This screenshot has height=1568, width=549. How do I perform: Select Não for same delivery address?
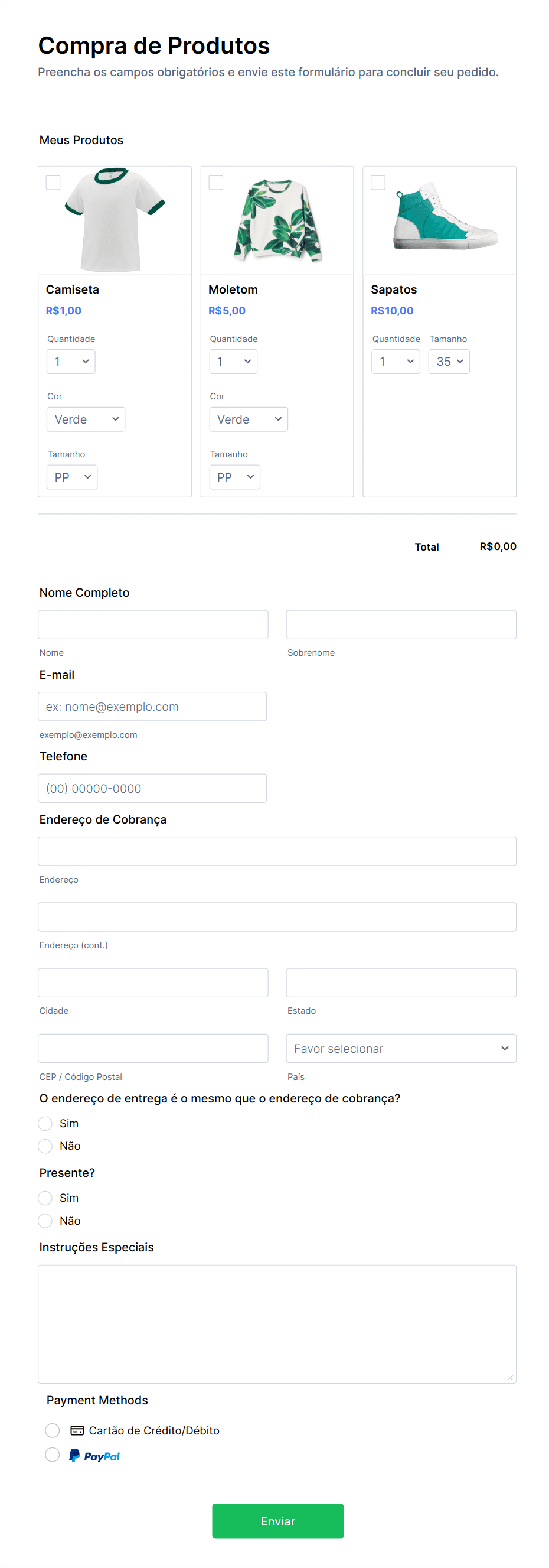(x=45, y=1146)
